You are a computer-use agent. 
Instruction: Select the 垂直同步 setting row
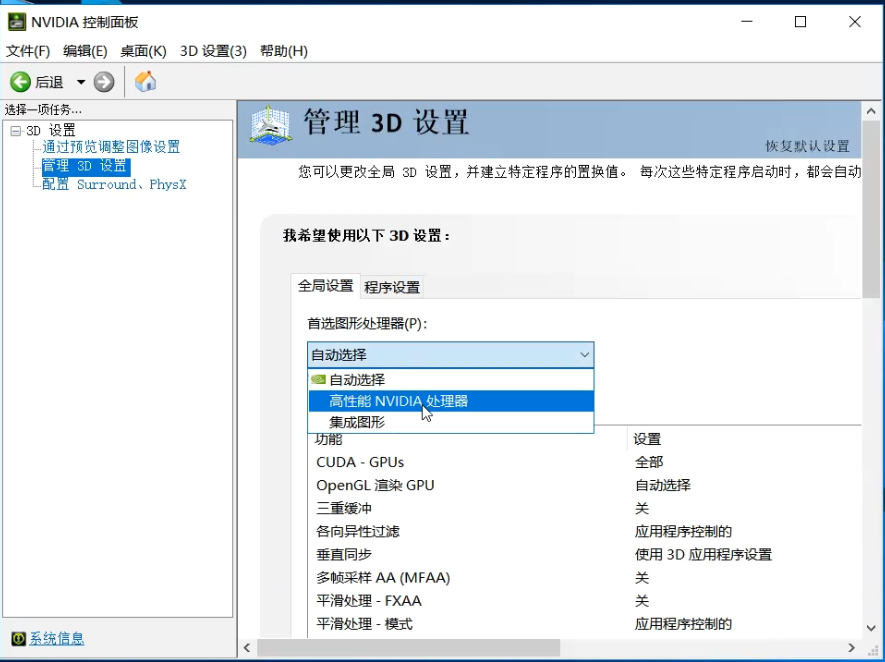[585, 555]
